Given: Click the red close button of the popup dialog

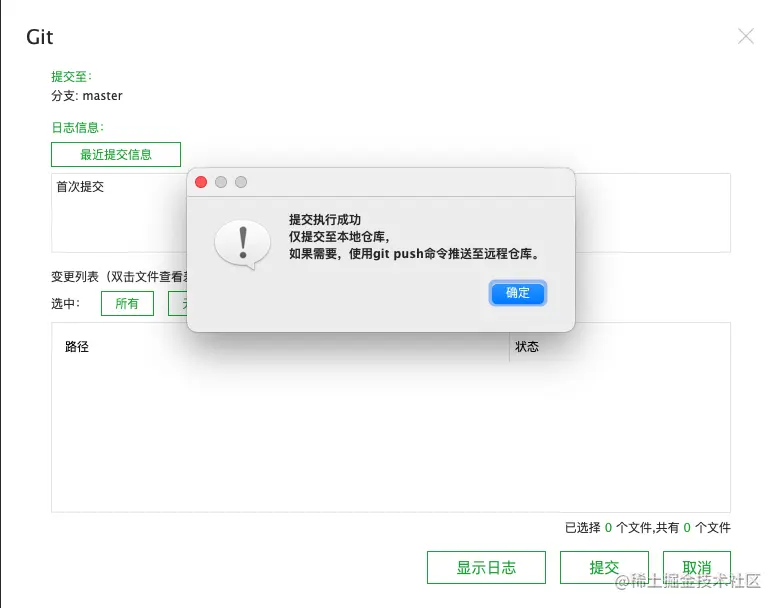Looking at the screenshot, I should tap(201, 182).
